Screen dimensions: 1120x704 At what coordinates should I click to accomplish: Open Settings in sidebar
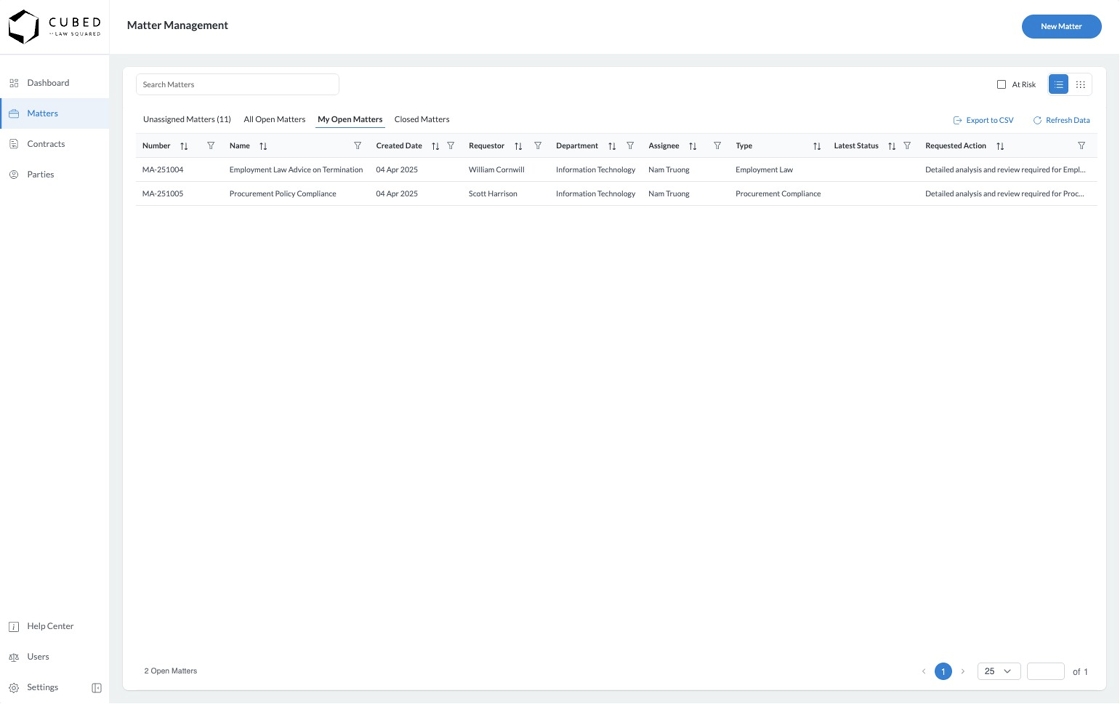(x=43, y=688)
